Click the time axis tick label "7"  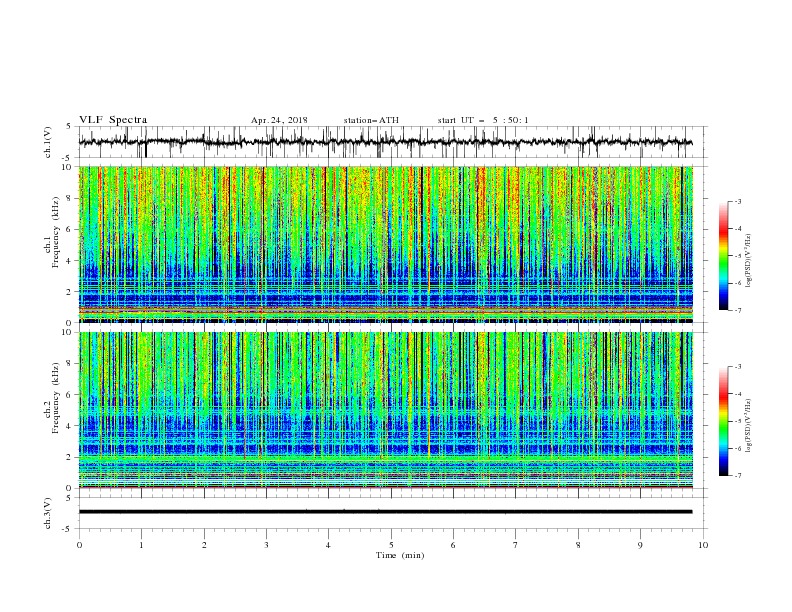click(516, 545)
